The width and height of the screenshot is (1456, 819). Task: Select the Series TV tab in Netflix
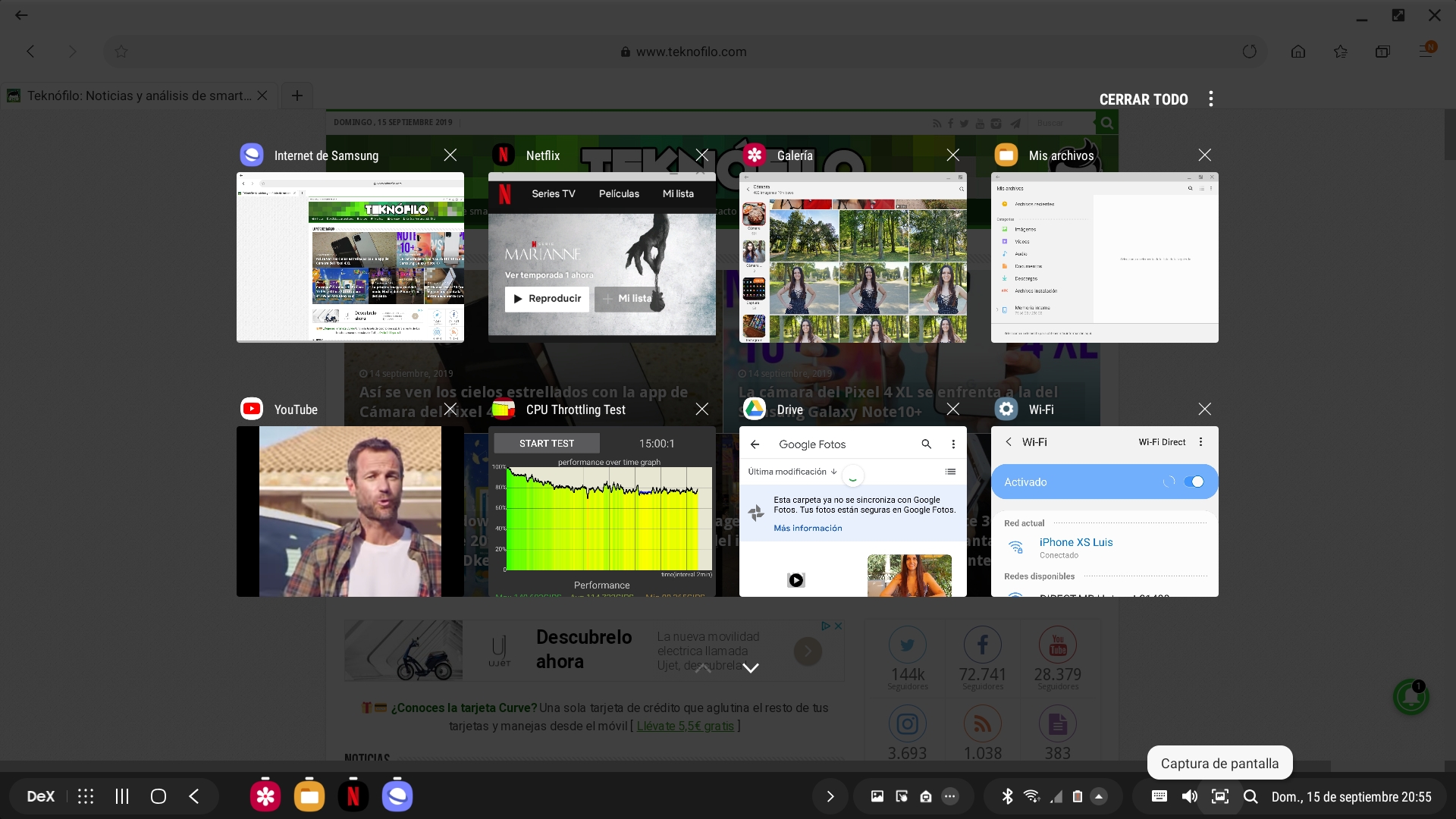[554, 193]
